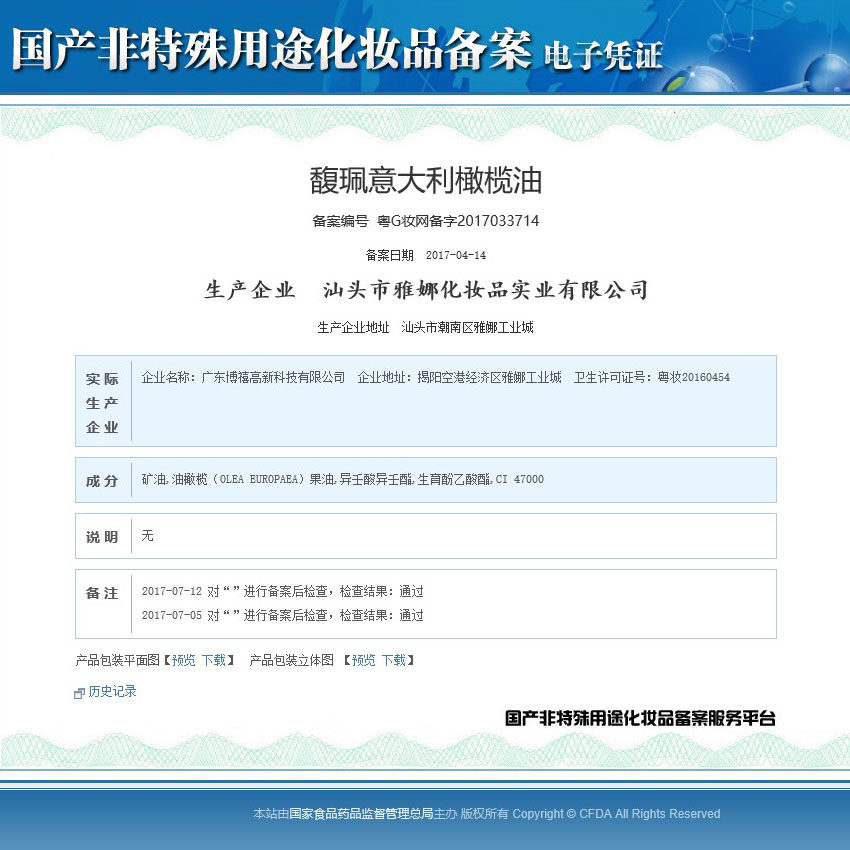Preview the 产品包装平面图 flat packaging image

183,660
